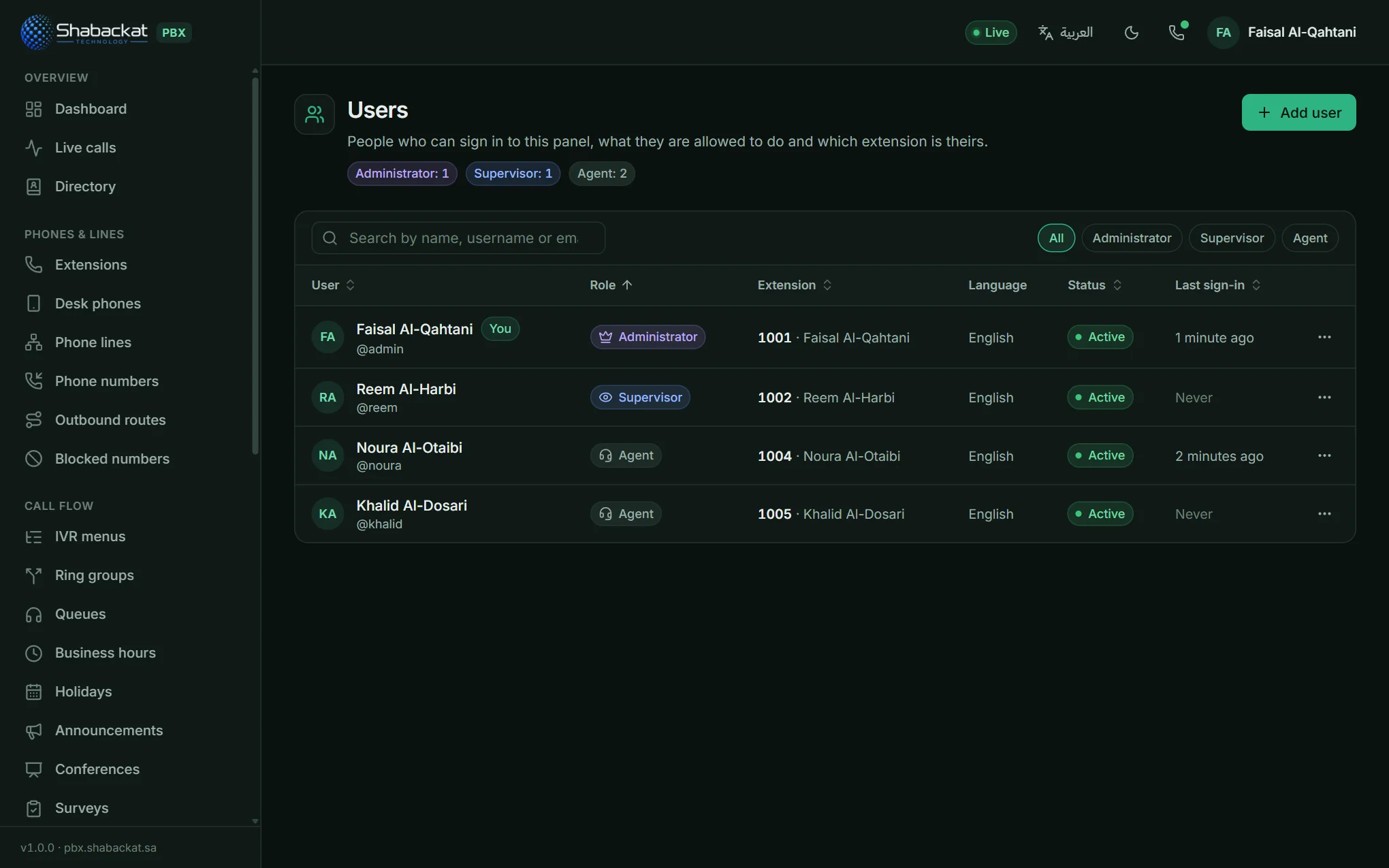Viewport: 1389px width, 868px height.
Task: Click sidebar scroll down arrow
Action: click(x=255, y=821)
